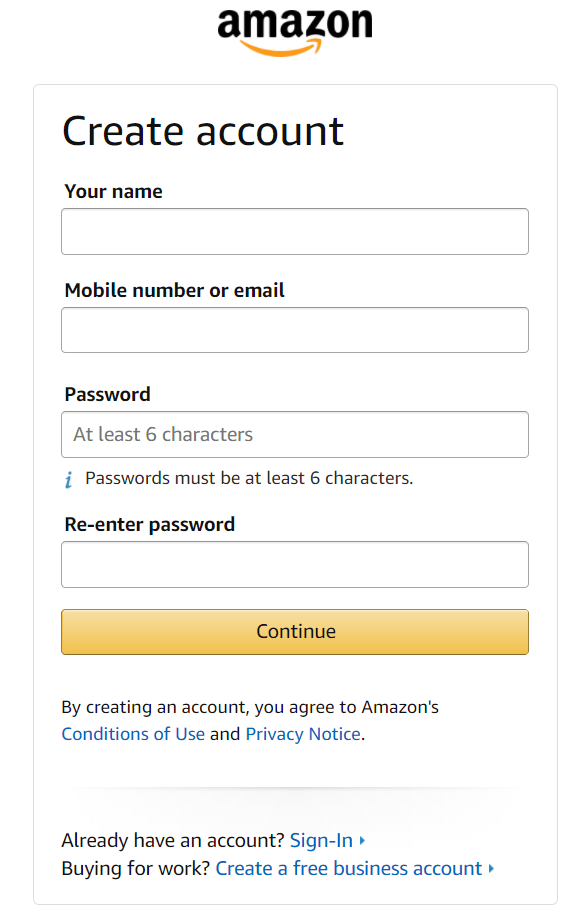Open the Privacy Notice link
This screenshot has height=924, width=582.
[303, 734]
